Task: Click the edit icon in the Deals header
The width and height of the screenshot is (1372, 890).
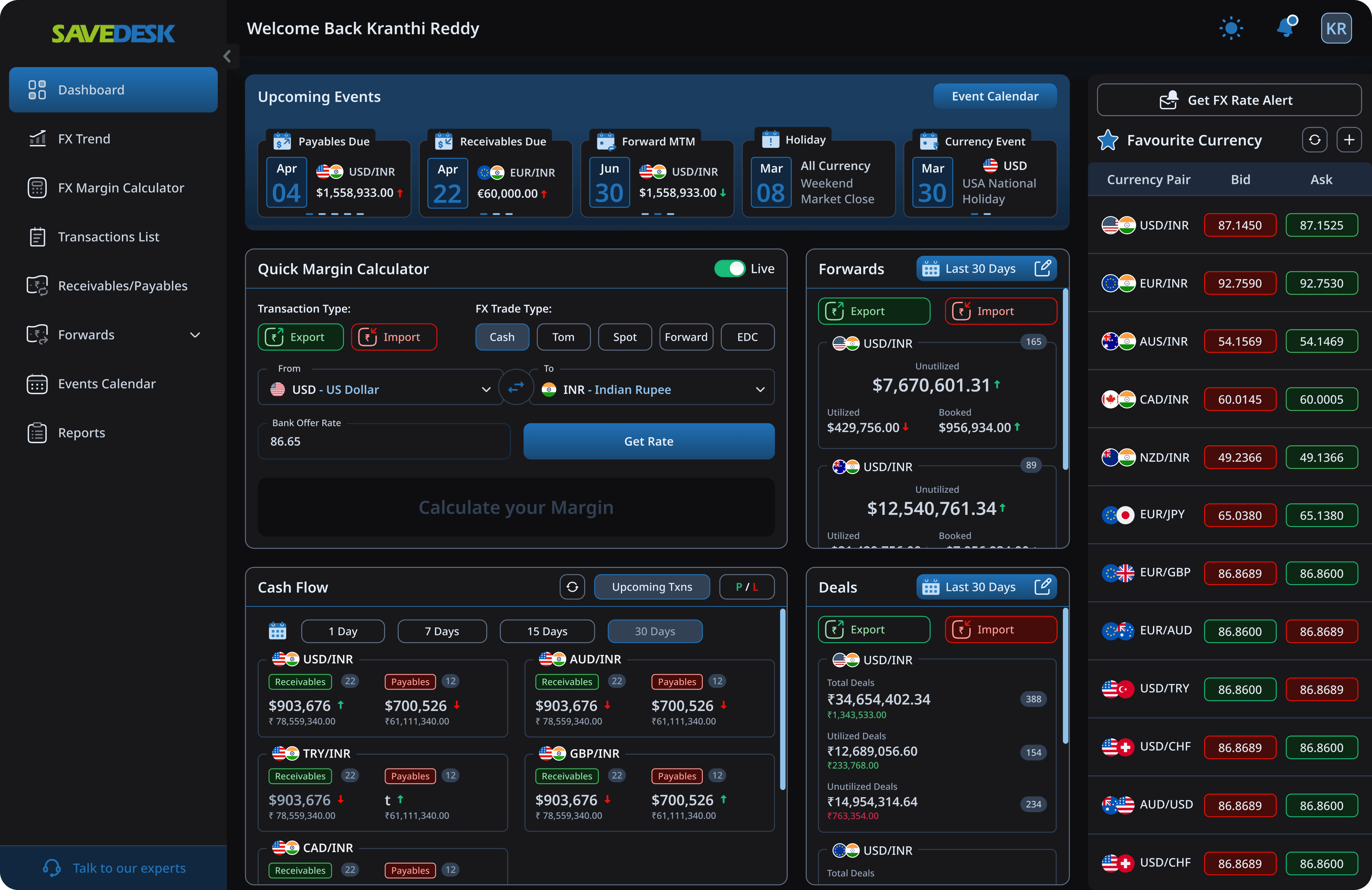Action: pyautogui.click(x=1042, y=586)
